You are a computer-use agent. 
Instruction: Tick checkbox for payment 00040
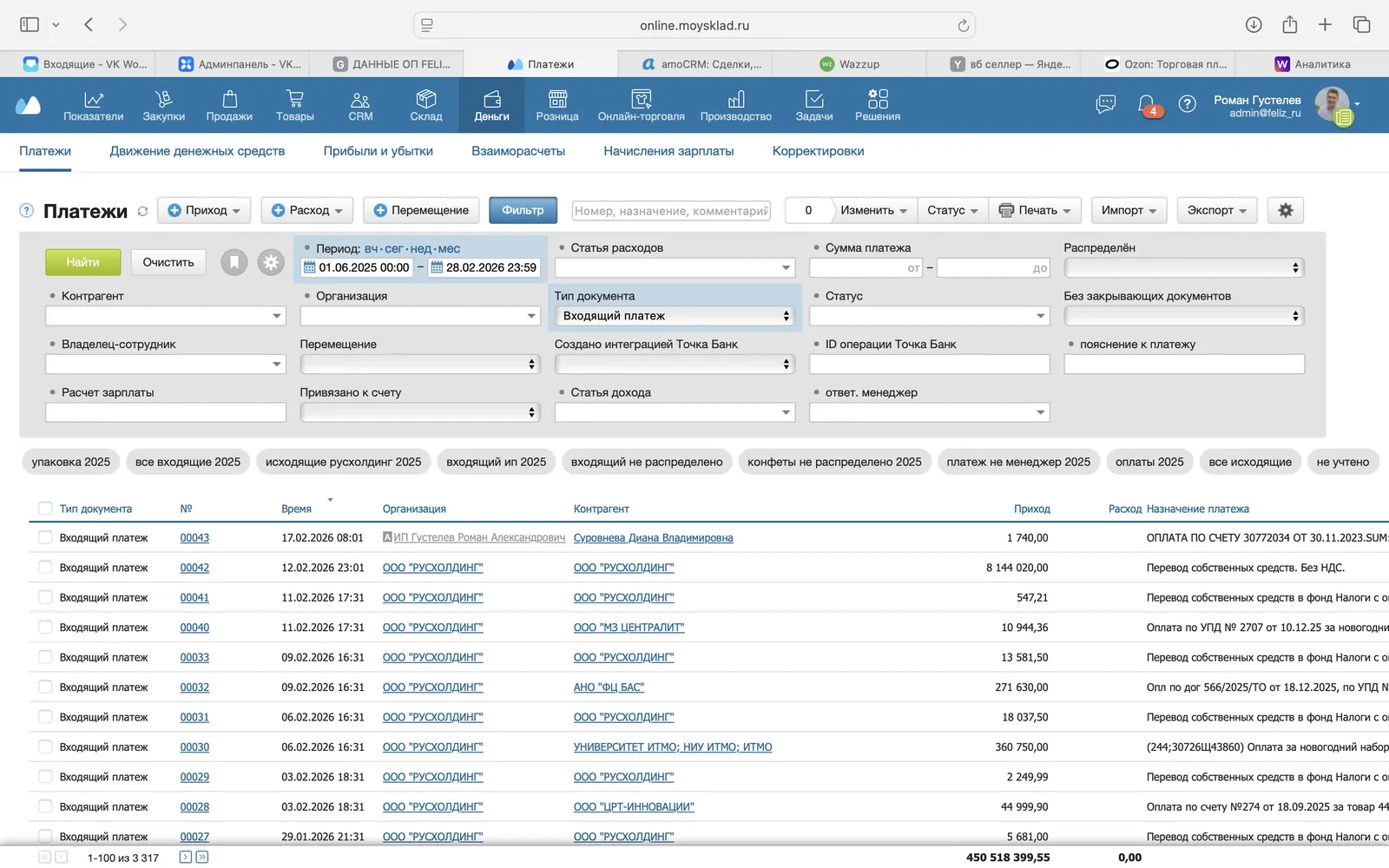pos(45,627)
